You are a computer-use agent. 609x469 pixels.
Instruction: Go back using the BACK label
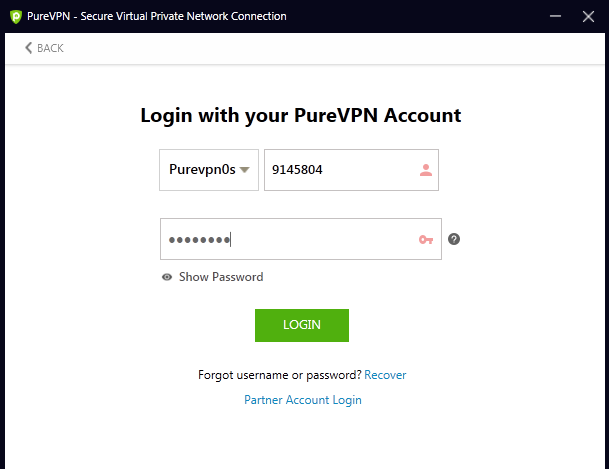pos(49,48)
